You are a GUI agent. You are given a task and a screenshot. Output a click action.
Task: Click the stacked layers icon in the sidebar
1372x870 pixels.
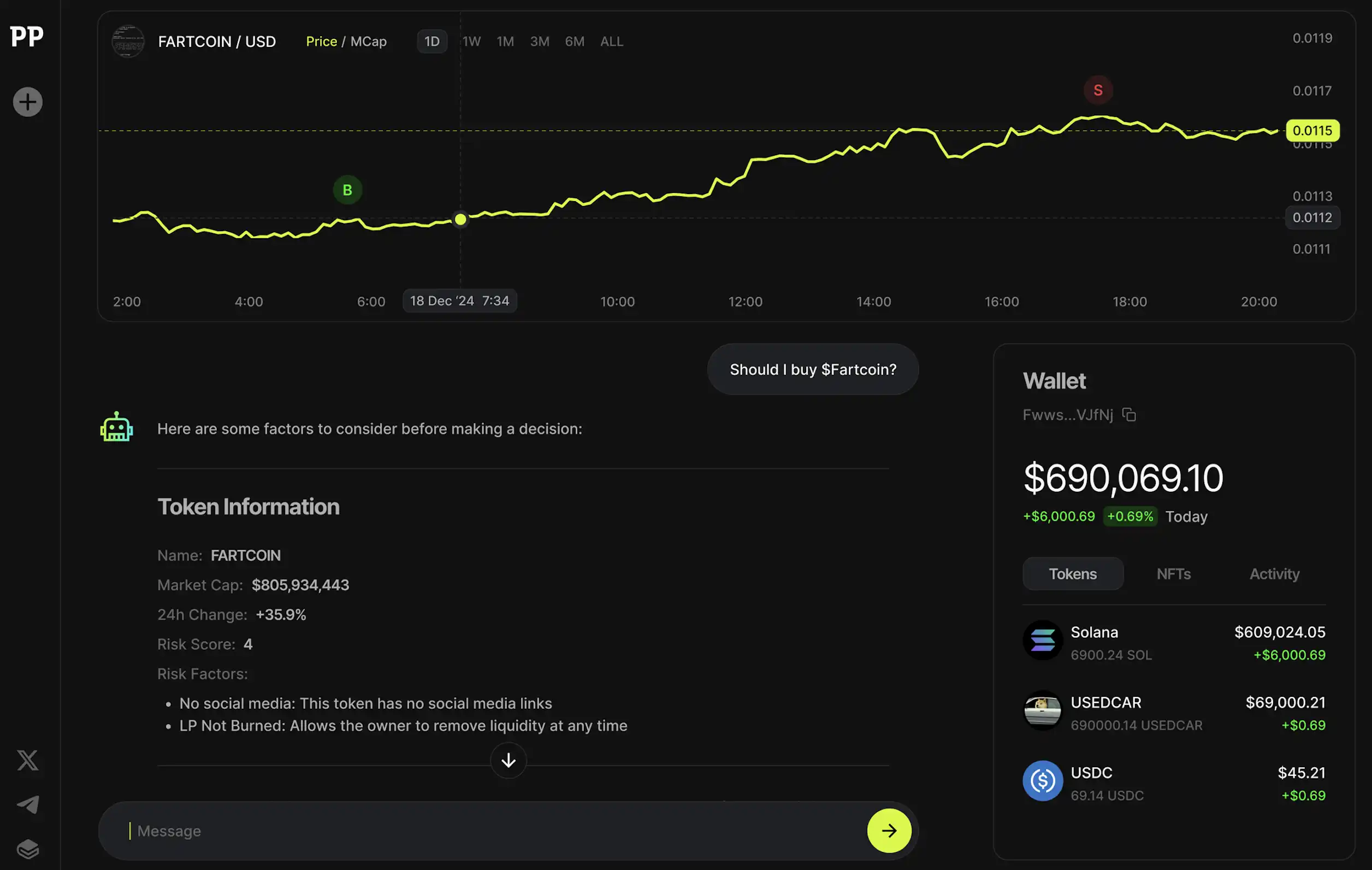pos(27,849)
